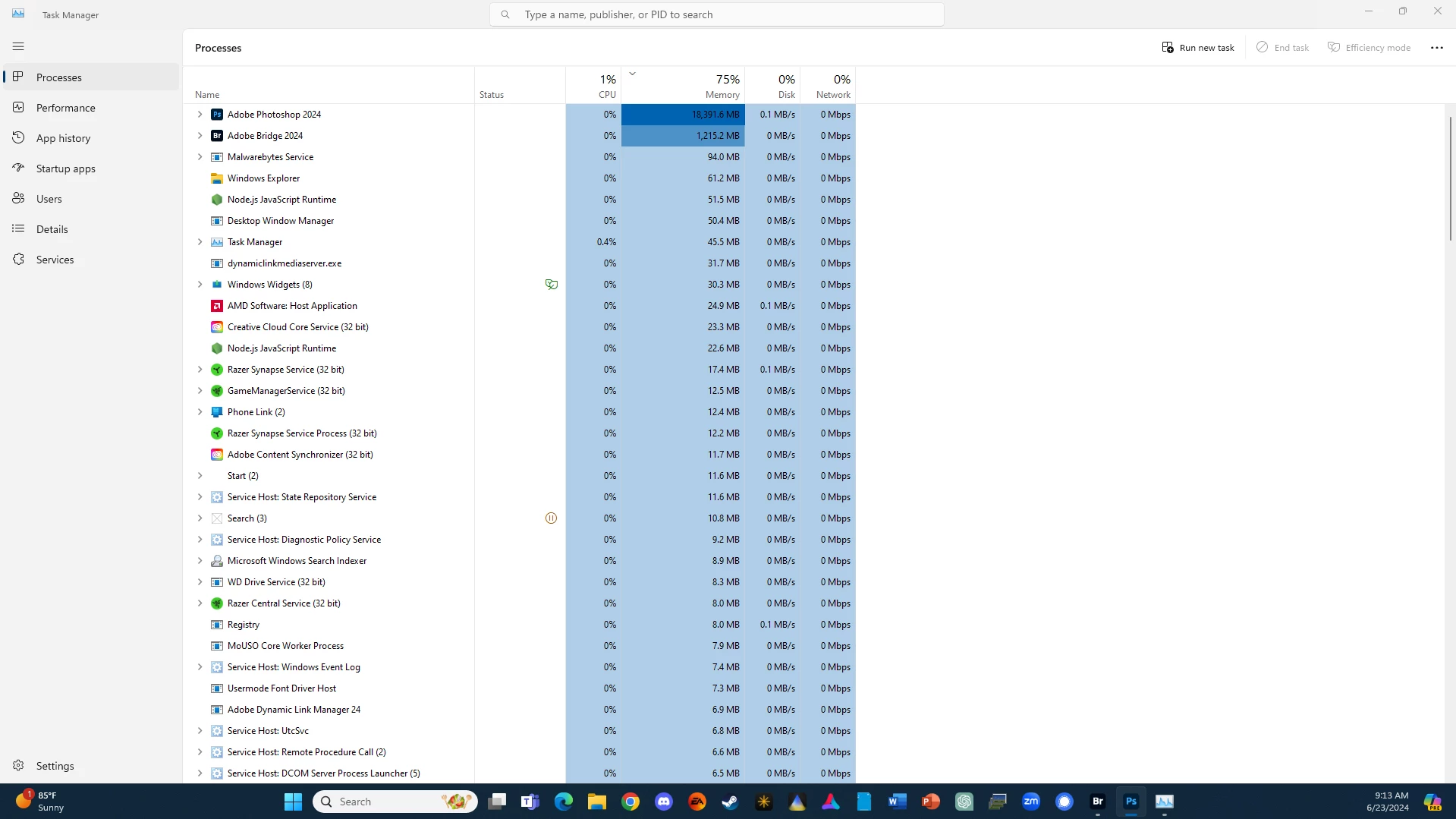
Task: Open Steam from the taskbar
Action: pyautogui.click(x=731, y=802)
